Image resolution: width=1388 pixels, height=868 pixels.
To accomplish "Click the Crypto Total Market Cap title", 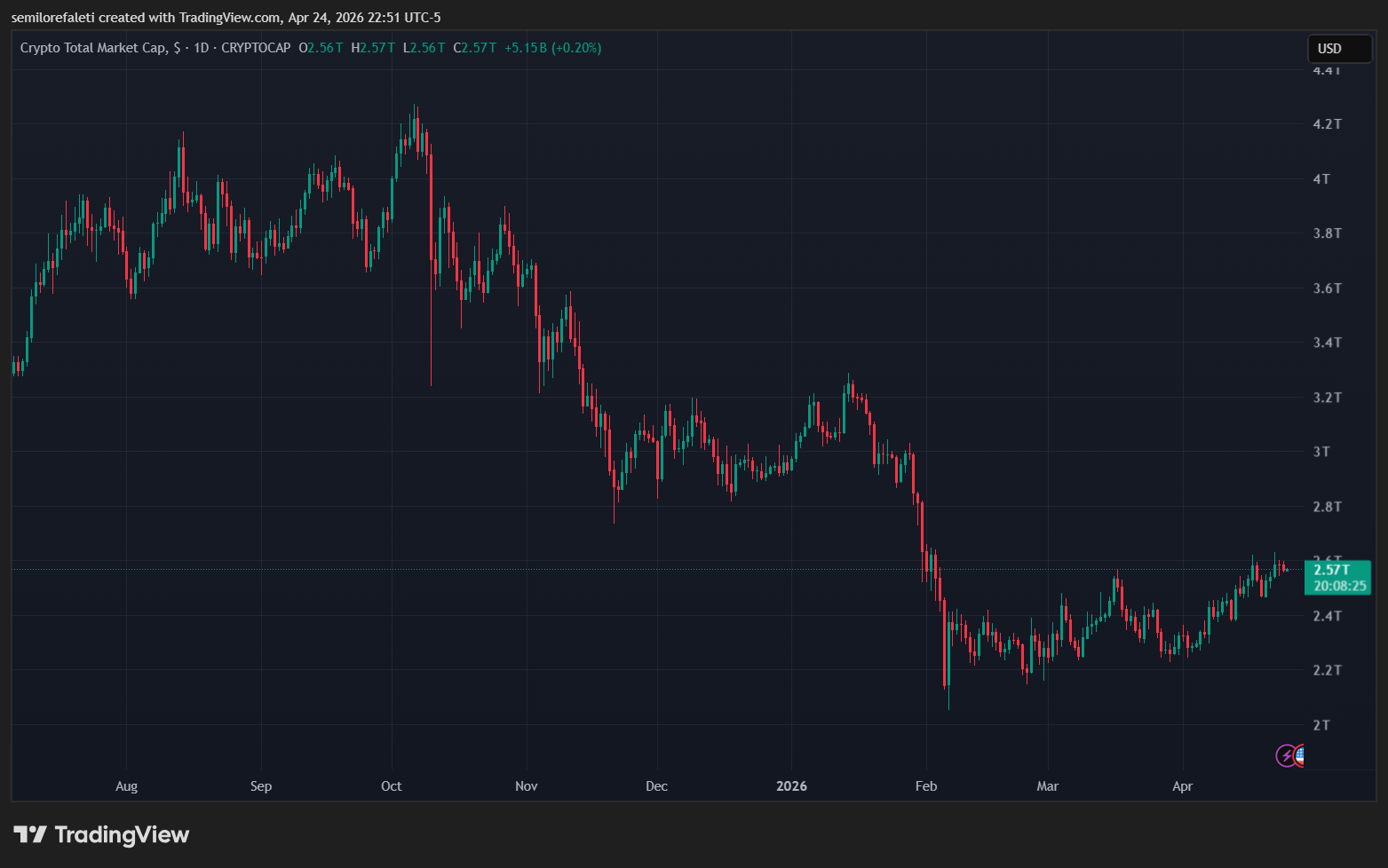I will coord(93,48).
